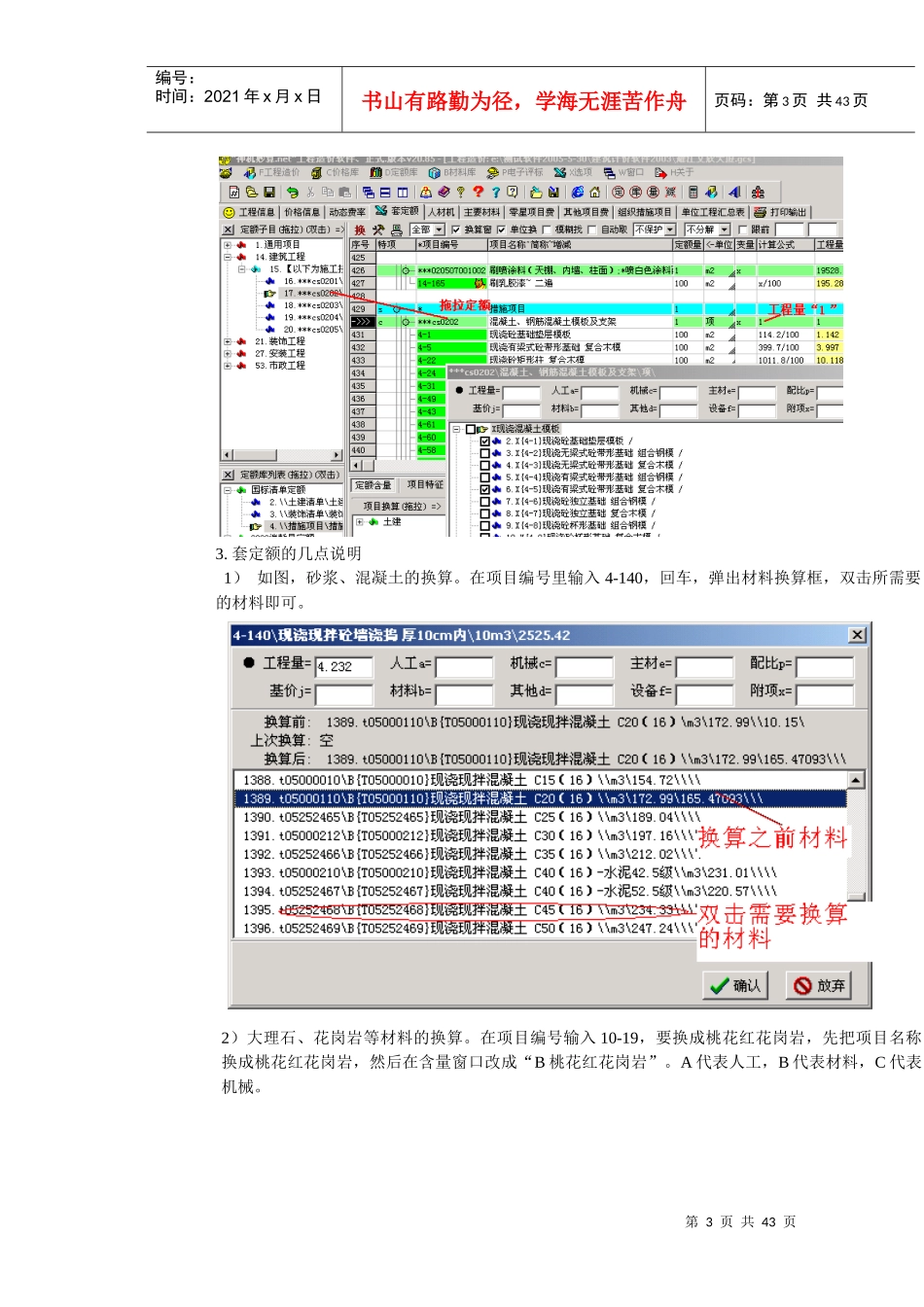924x1307 pixels.
Task: Click the hammer tools icon beside 换
Action: tap(378, 230)
